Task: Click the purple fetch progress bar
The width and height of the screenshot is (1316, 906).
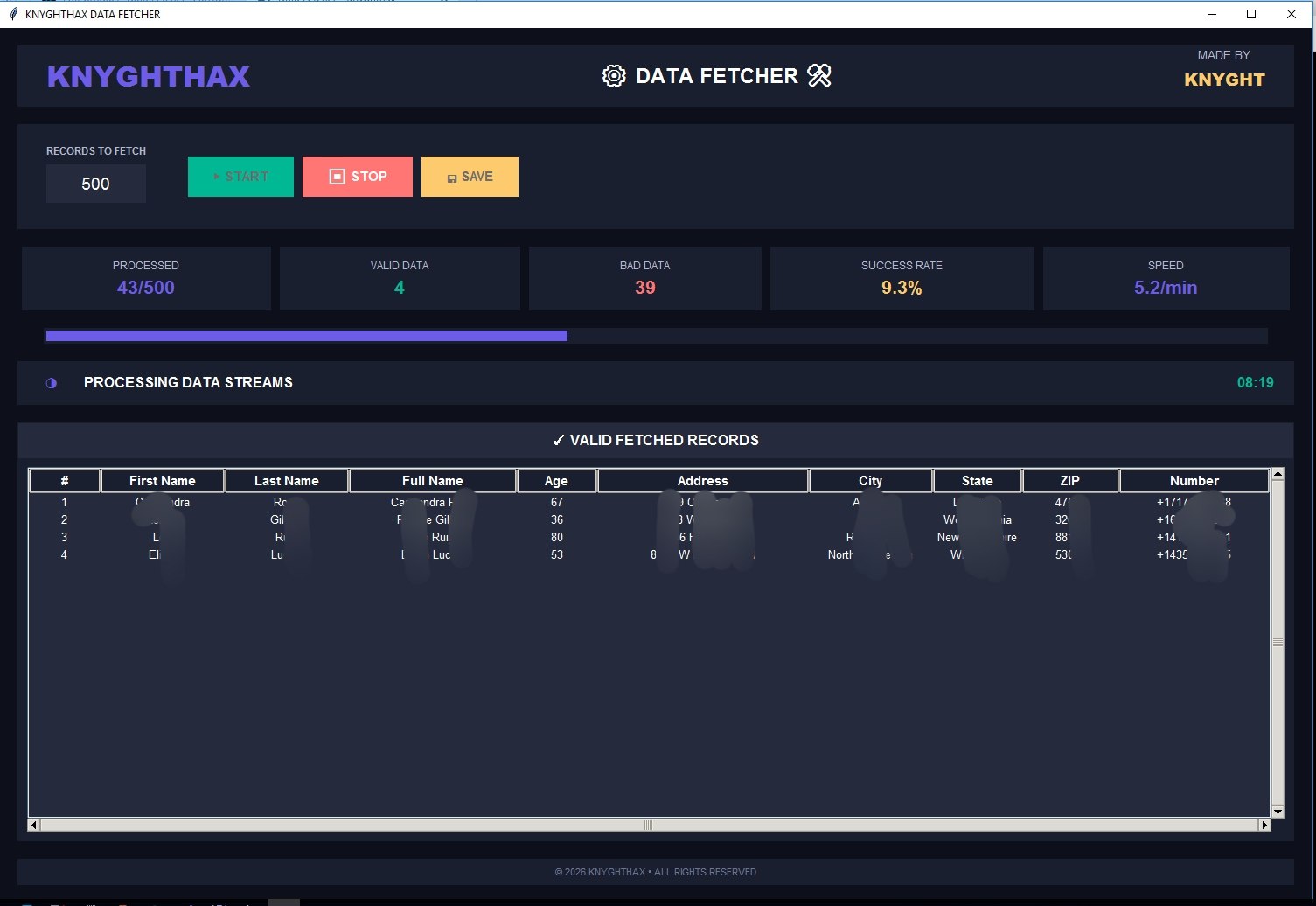Action: 306,336
